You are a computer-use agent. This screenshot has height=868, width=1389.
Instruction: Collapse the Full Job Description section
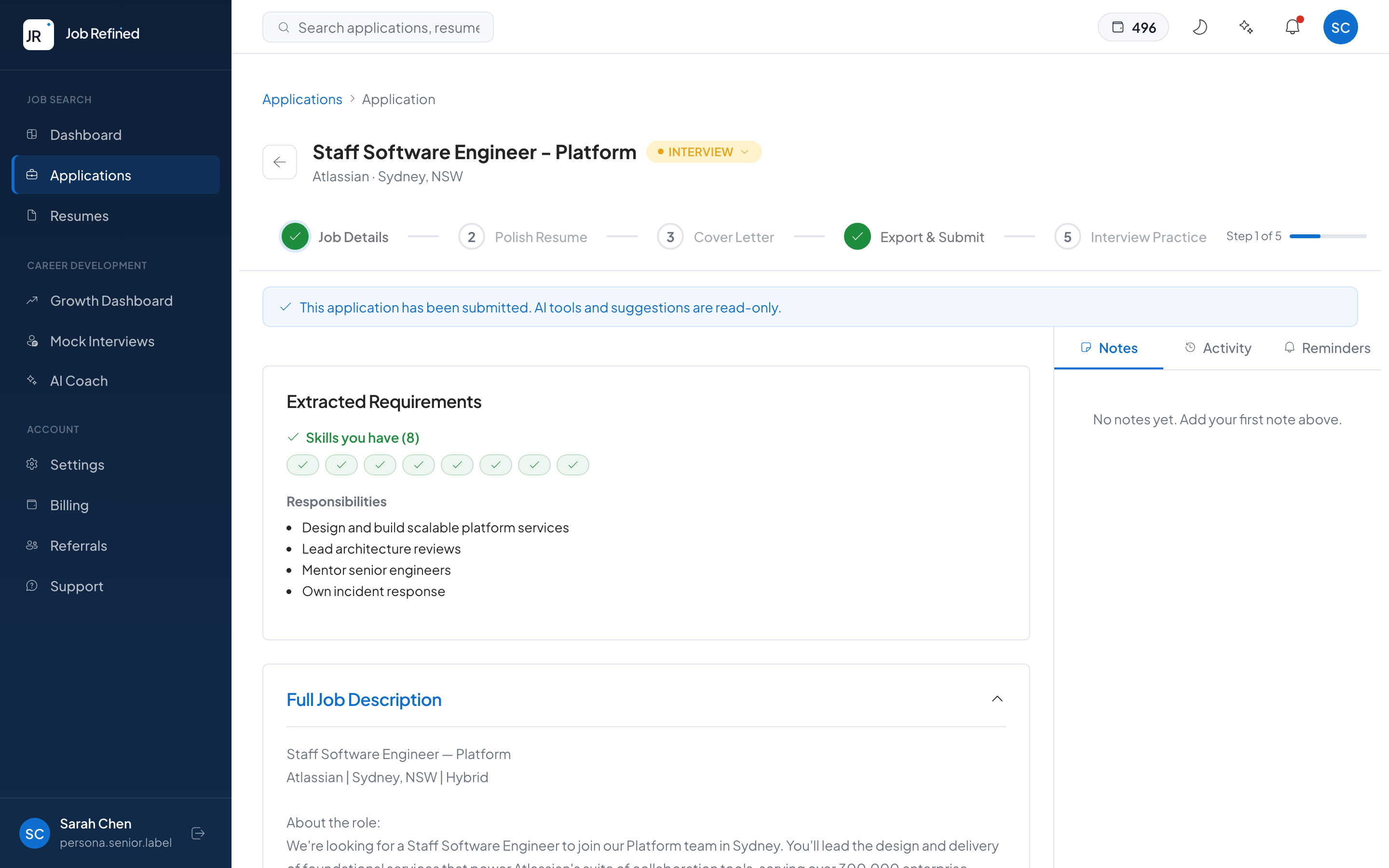(997, 699)
